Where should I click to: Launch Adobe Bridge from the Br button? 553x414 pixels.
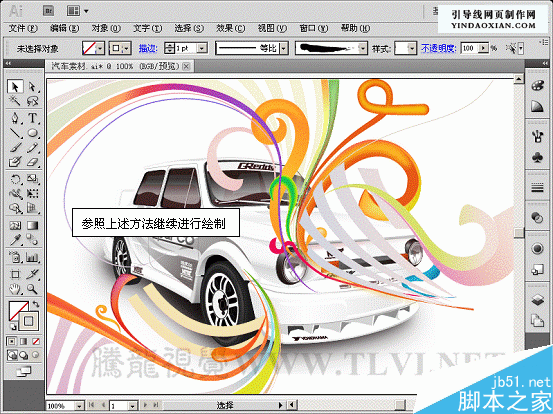(x=48, y=11)
